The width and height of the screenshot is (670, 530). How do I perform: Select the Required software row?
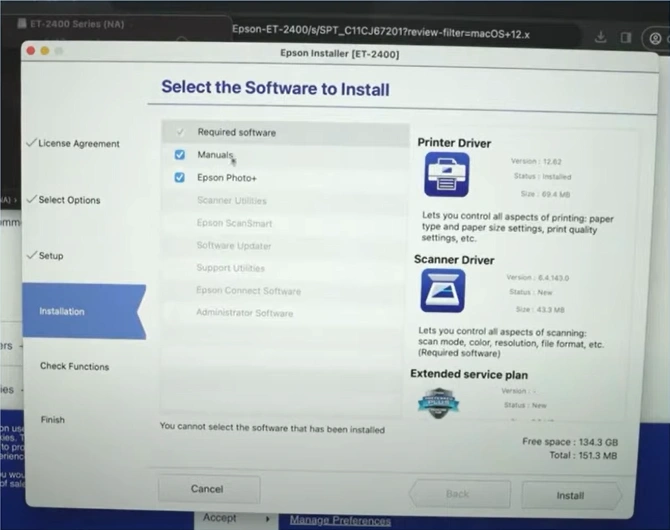pyautogui.click(x=285, y=132)
